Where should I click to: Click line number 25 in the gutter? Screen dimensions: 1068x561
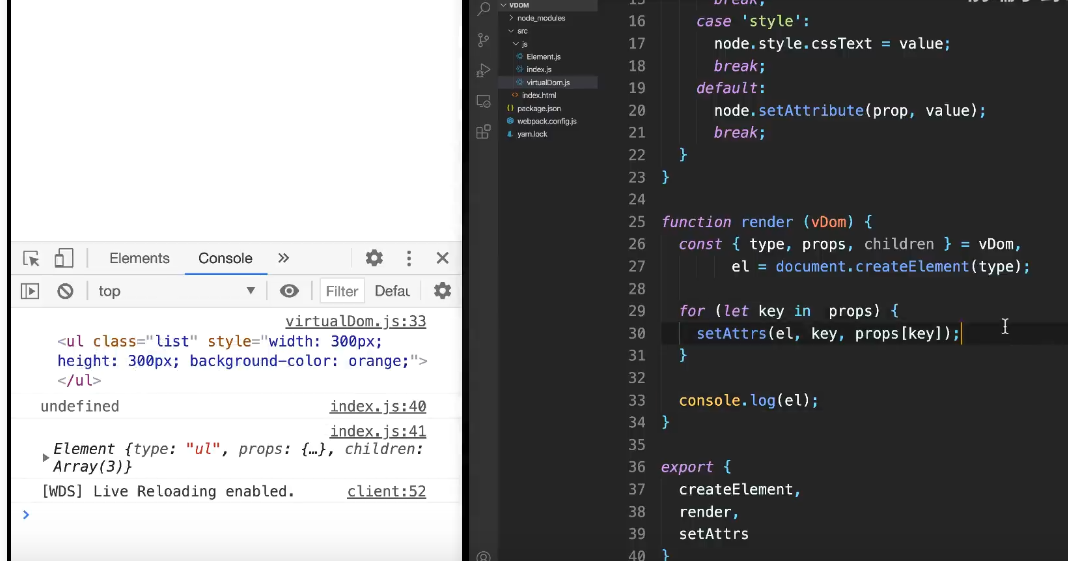pyautogui.click(x=637, y=222)
